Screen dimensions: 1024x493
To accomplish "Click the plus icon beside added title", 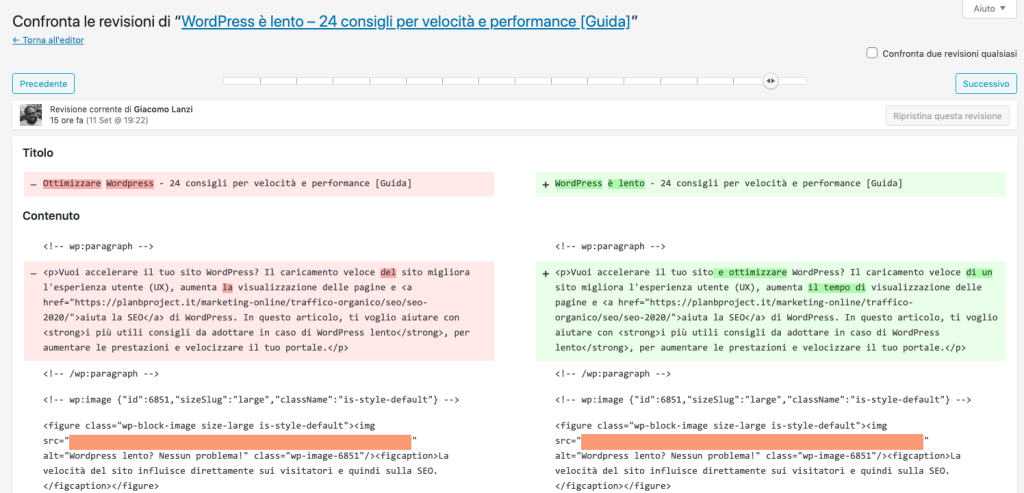I will coord(545,185).
